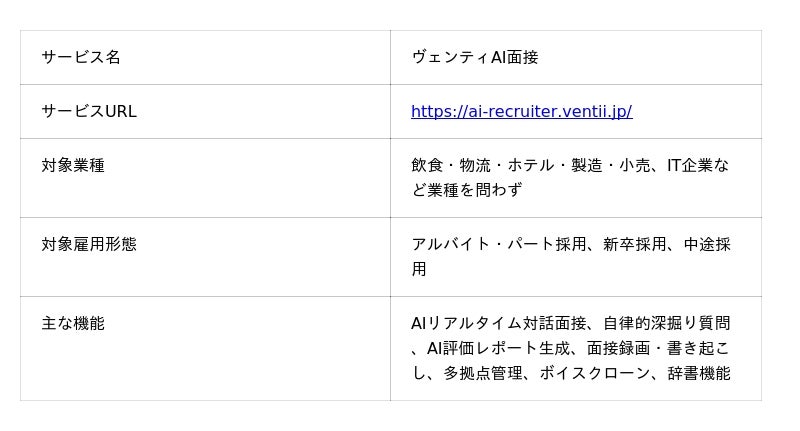800x431 pixels.
Task: Click the IT企業 text
Action: 690,165
